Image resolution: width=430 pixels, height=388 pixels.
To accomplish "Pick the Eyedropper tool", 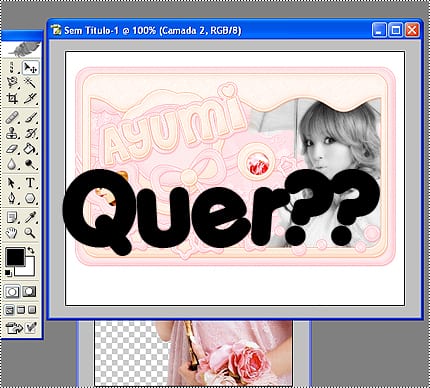I will click(x=30, y=217).
